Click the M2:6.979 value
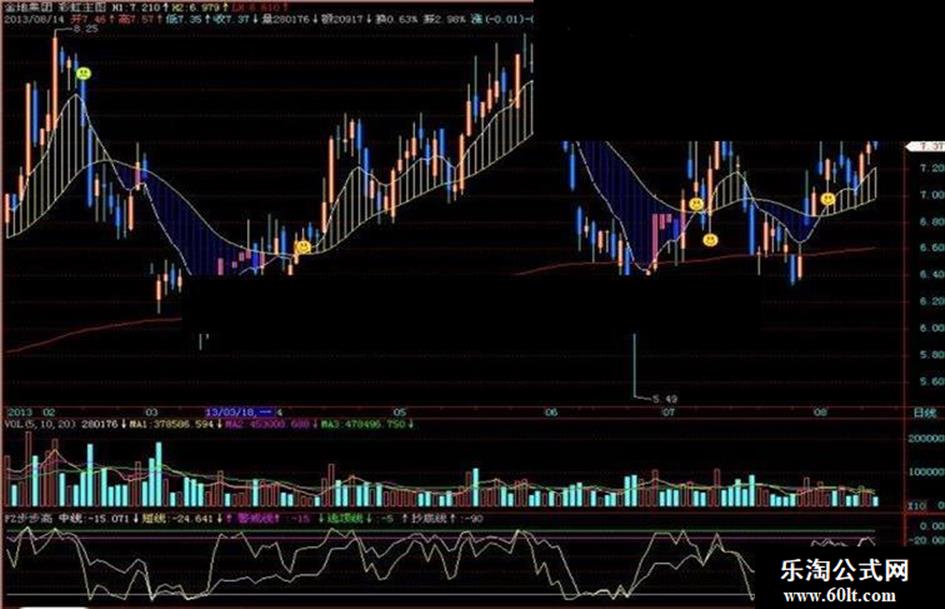 [194, 8]
